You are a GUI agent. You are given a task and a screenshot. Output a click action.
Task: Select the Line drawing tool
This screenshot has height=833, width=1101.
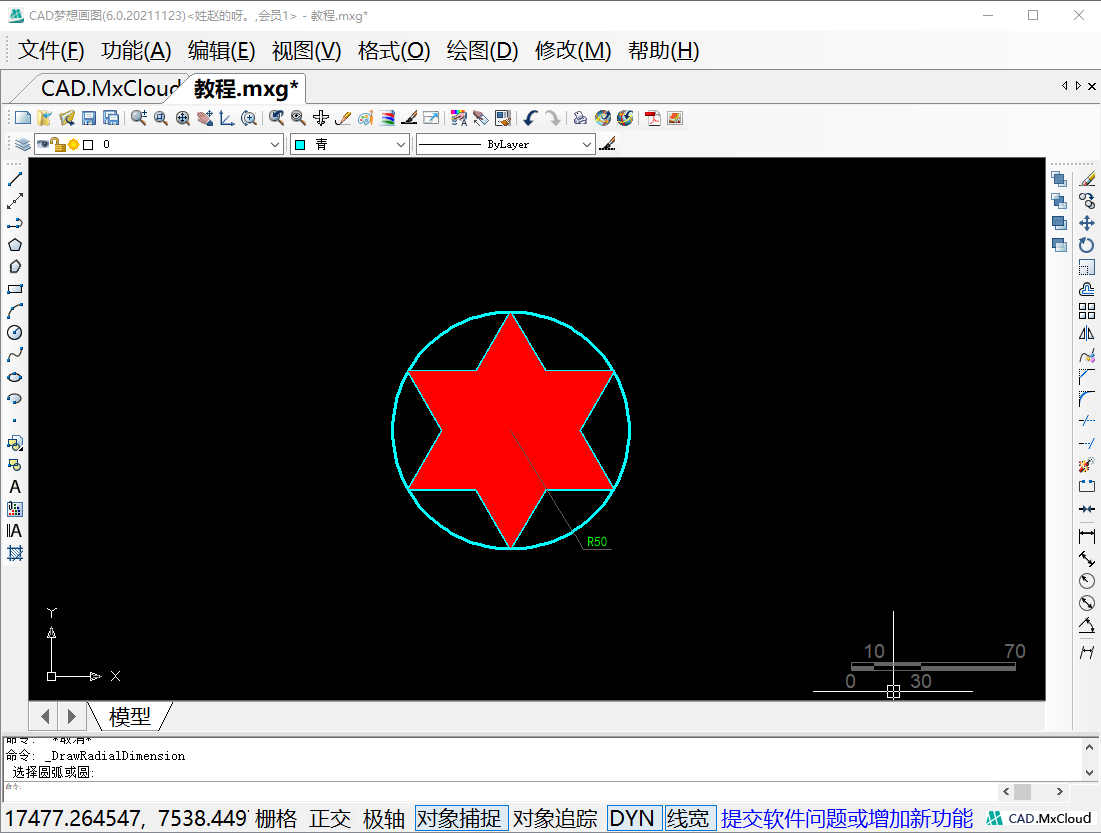click(x=15, y=179)
